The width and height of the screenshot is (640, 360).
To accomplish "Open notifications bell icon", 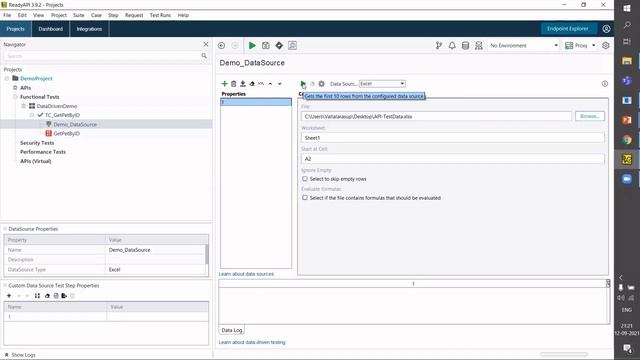I will coord(452,45).
